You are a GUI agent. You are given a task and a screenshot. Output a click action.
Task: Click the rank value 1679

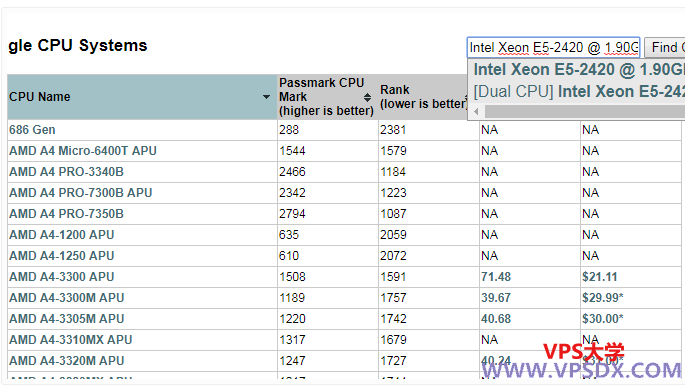pyautogui.click(x=393, y=339)
